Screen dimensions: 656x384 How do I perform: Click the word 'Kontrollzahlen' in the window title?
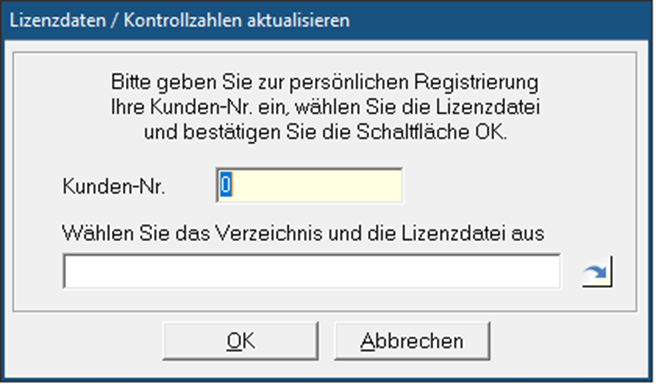pos(182,20)
